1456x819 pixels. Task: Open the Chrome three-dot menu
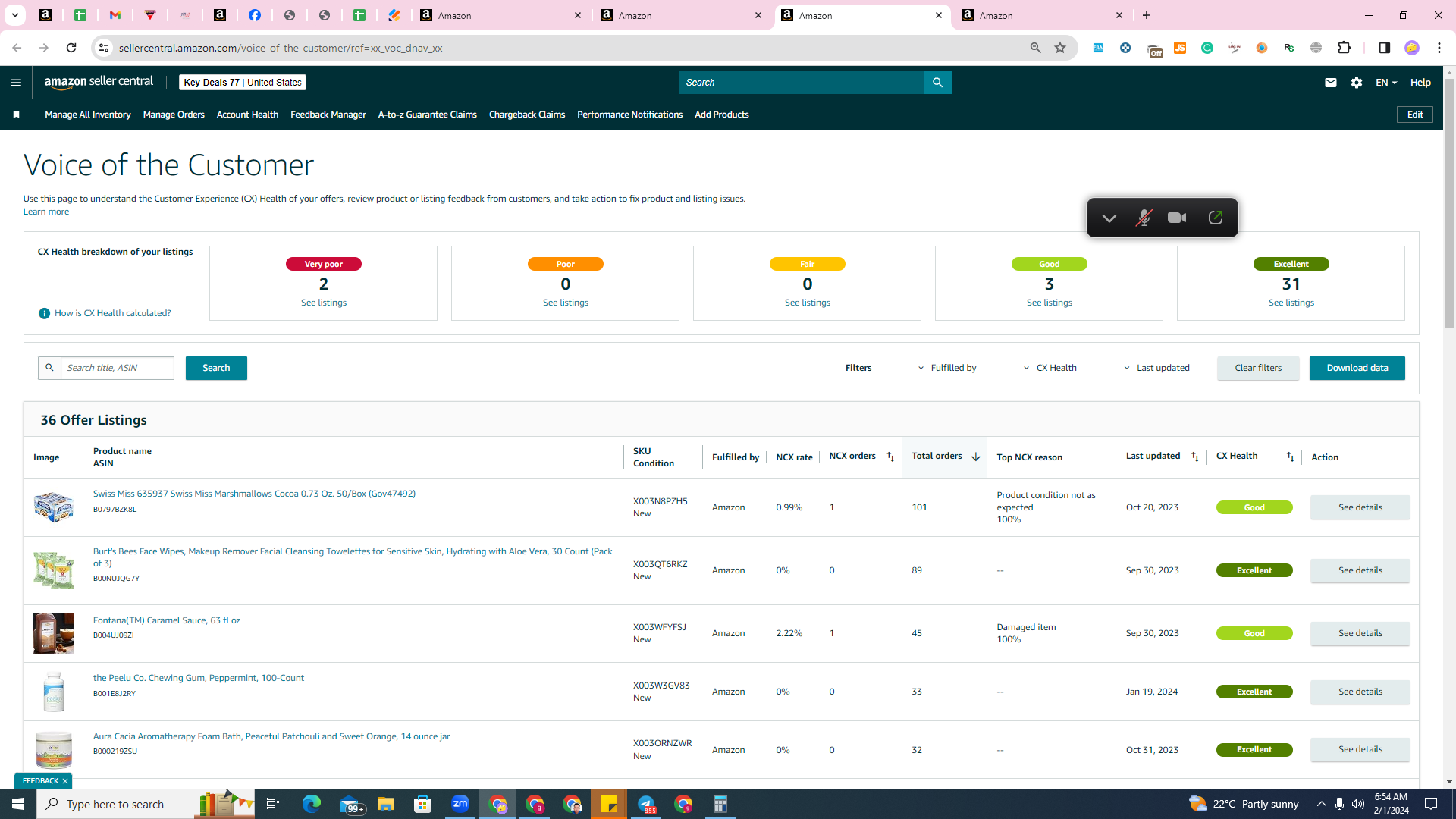pyautogui.click(x=1439, y=48)
